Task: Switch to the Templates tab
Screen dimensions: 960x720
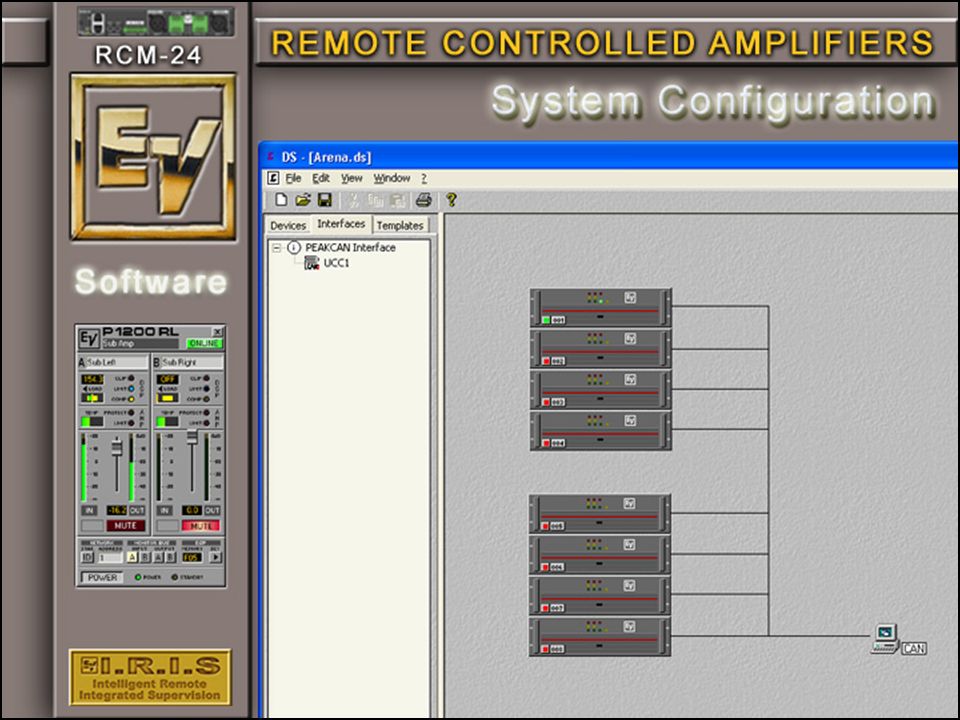Action: click(x=400, y=225)
